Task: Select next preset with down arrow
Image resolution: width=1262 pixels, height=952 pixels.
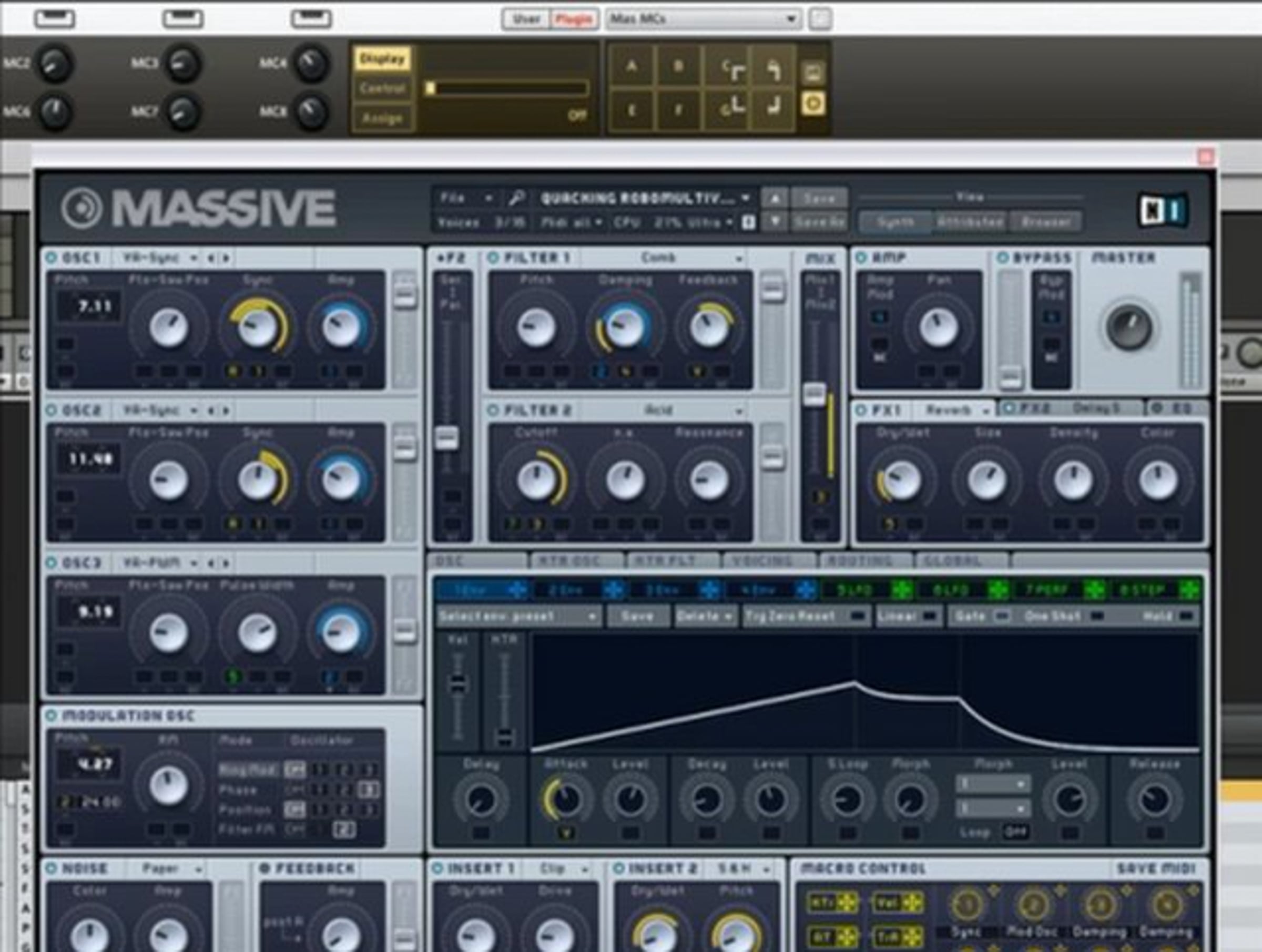Action: coord(774,222)
